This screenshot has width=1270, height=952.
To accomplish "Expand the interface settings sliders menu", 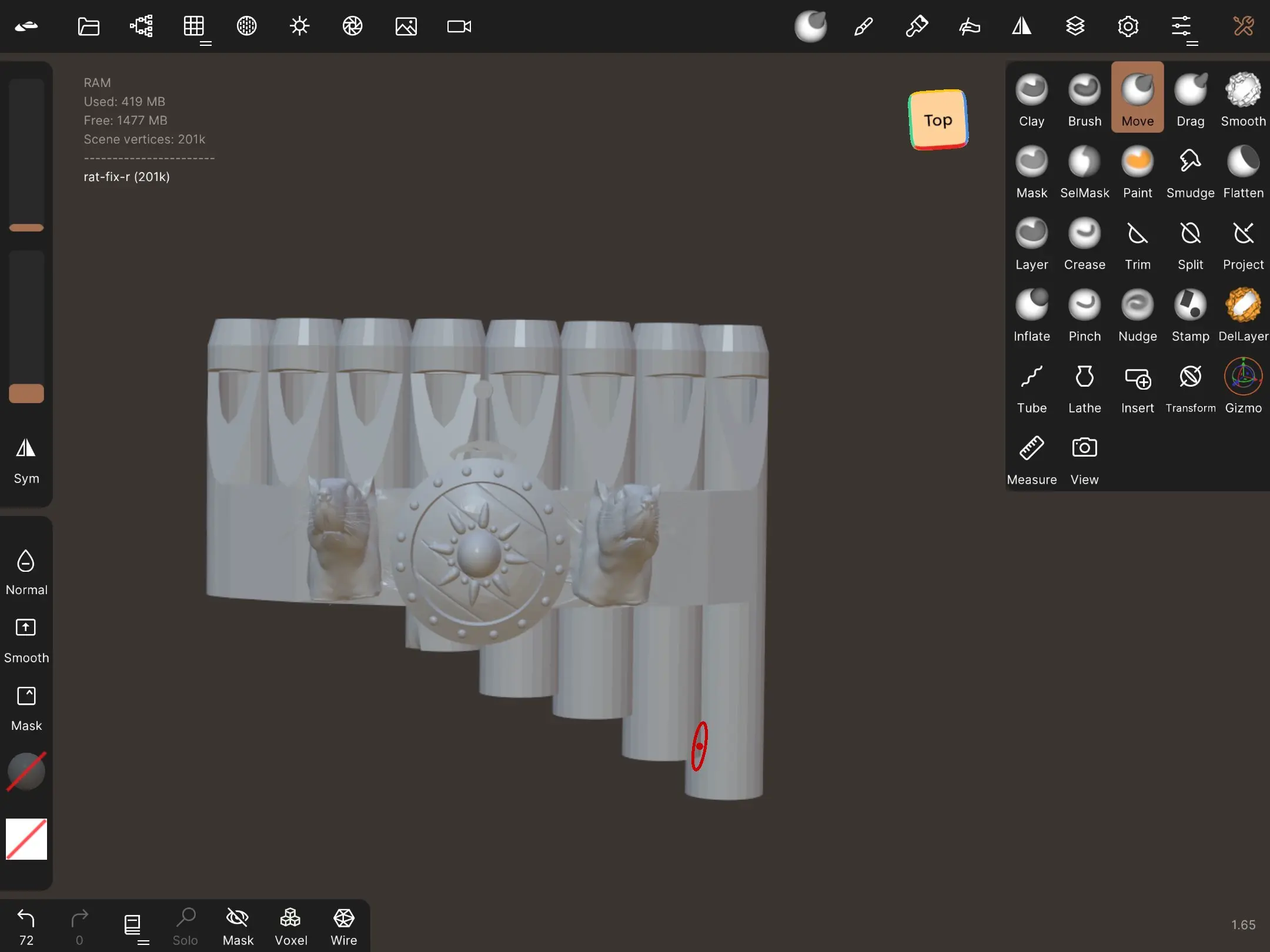I will tap(1182, 27).
